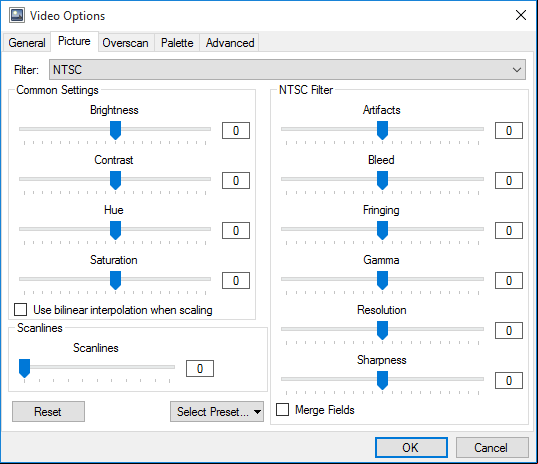Close the Video Options dialog
The width and height of the screenshot is (538, 464).
point(521,15)
